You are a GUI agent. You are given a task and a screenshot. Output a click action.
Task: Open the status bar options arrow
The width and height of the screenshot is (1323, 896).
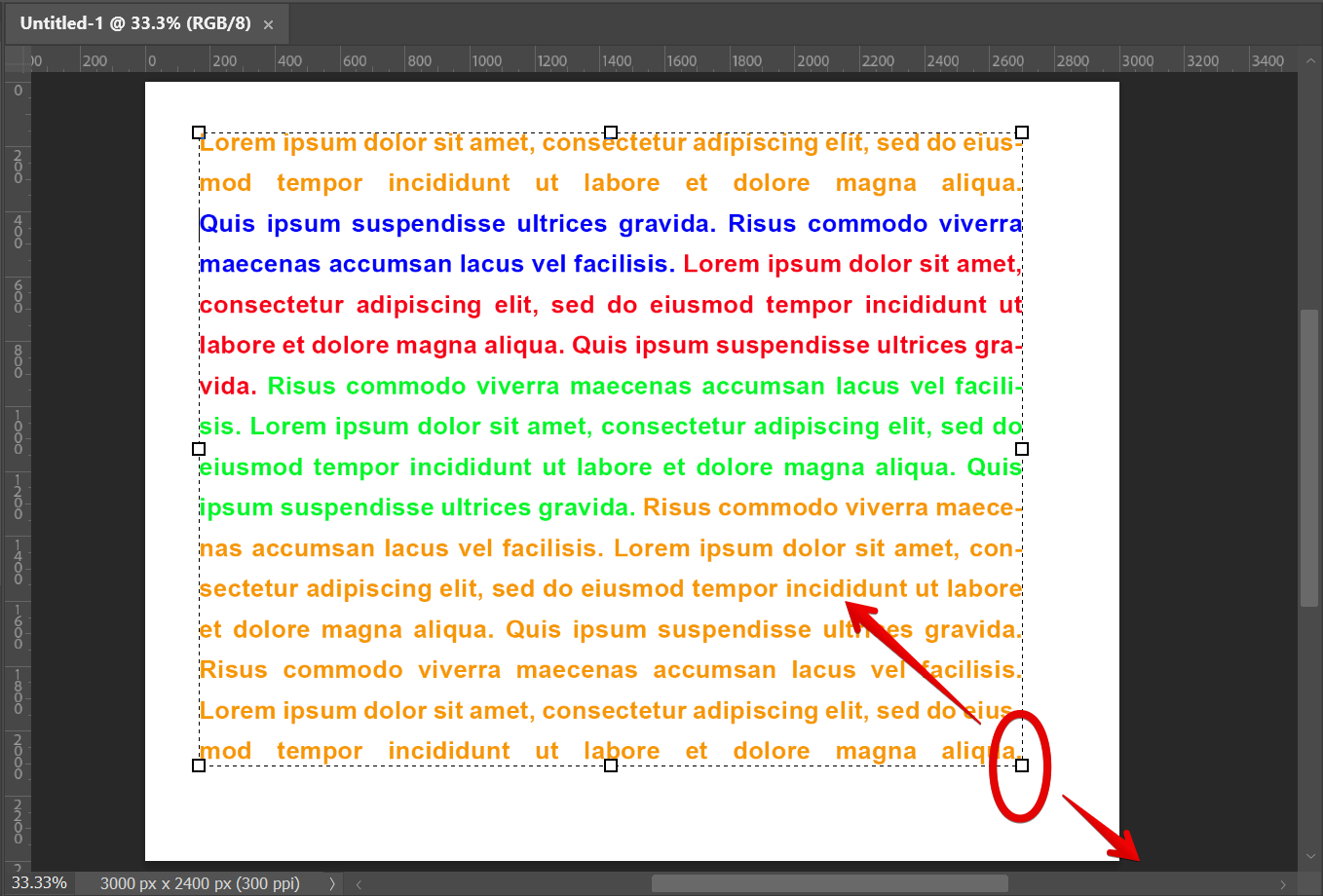(332, 883)
